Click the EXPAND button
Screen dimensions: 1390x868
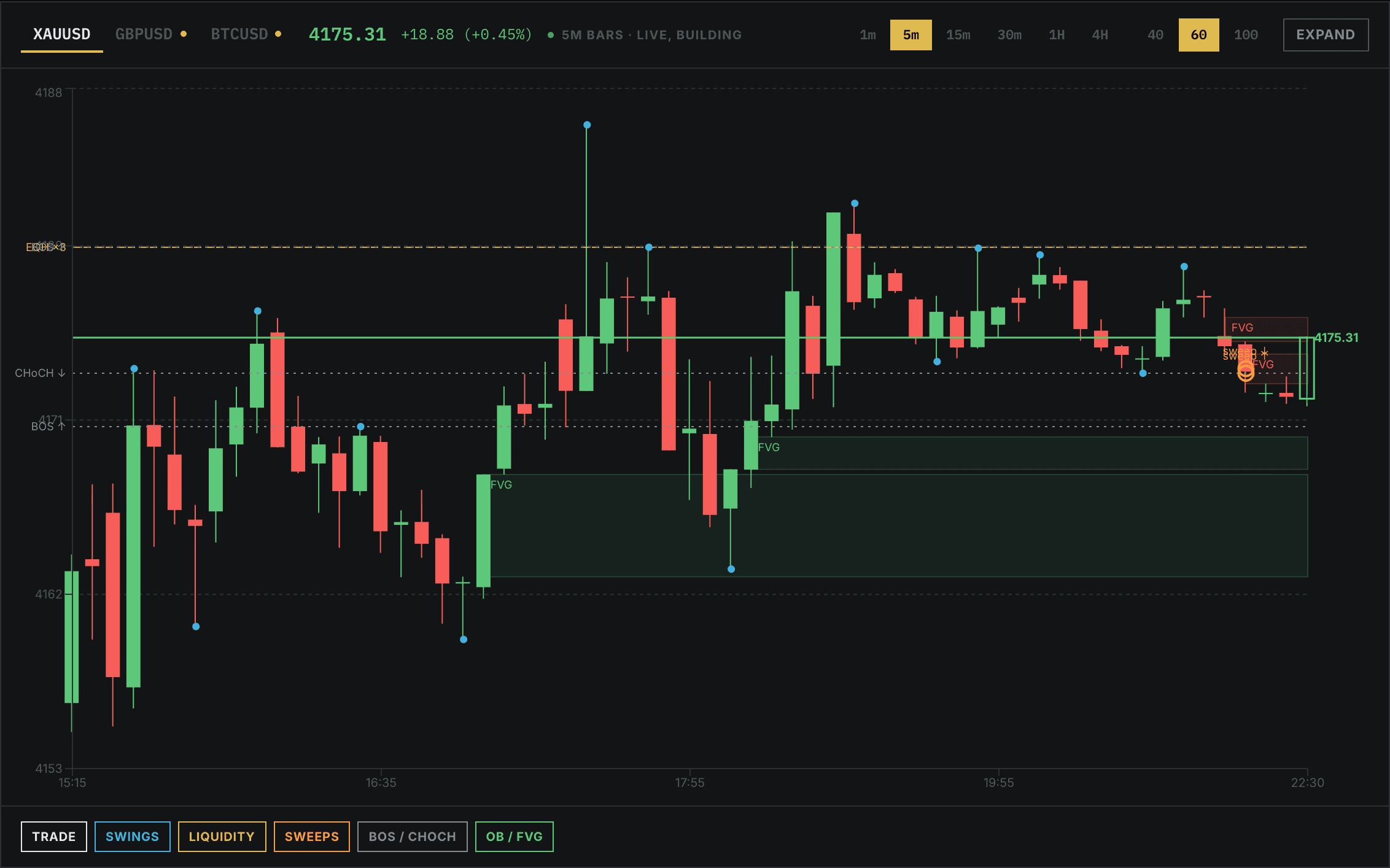click(x=1326, y=35)
